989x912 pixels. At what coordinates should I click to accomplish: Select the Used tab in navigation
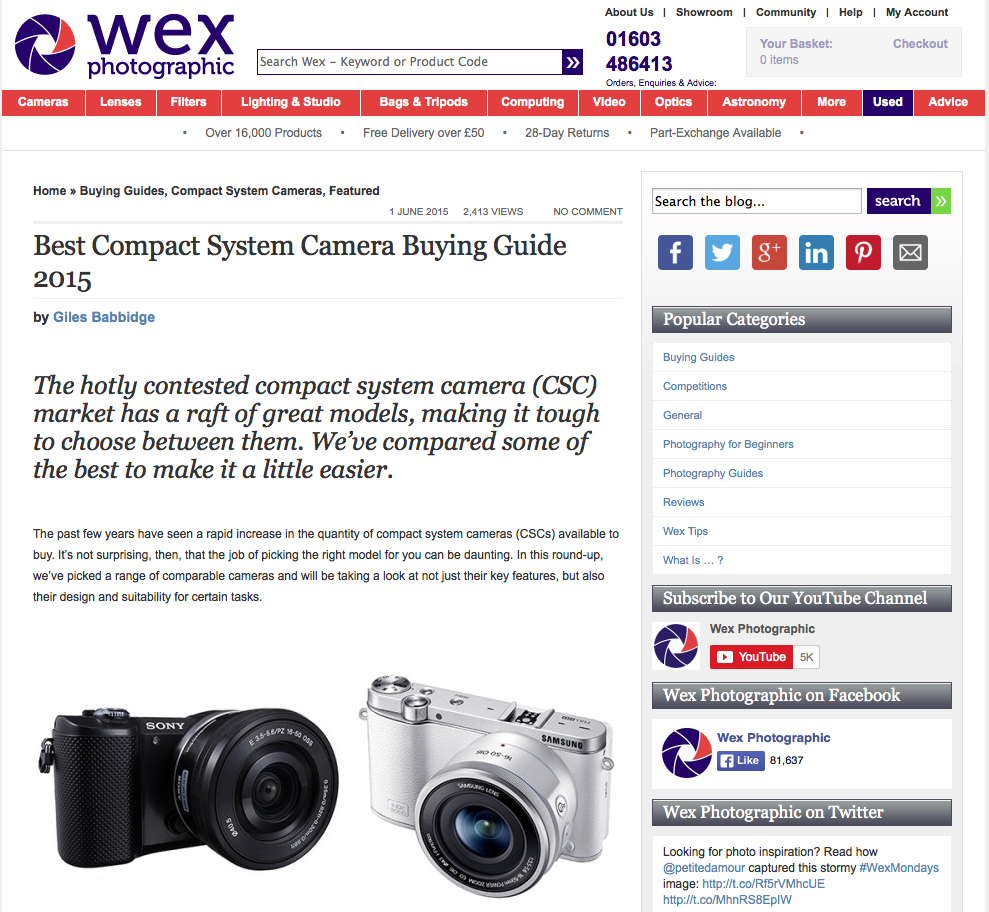click(x=887, y=102)
